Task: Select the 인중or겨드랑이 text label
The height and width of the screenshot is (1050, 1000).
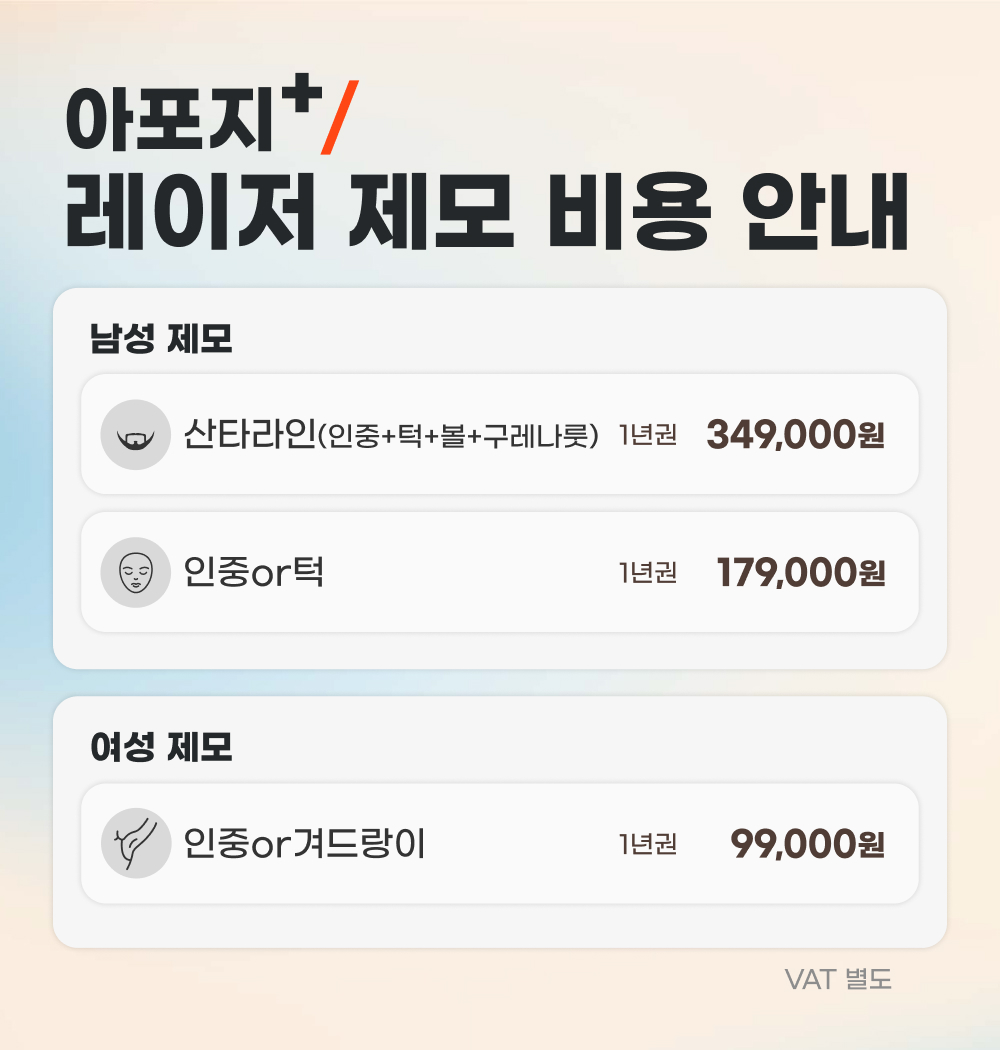Action: click(x=305, y=843)
